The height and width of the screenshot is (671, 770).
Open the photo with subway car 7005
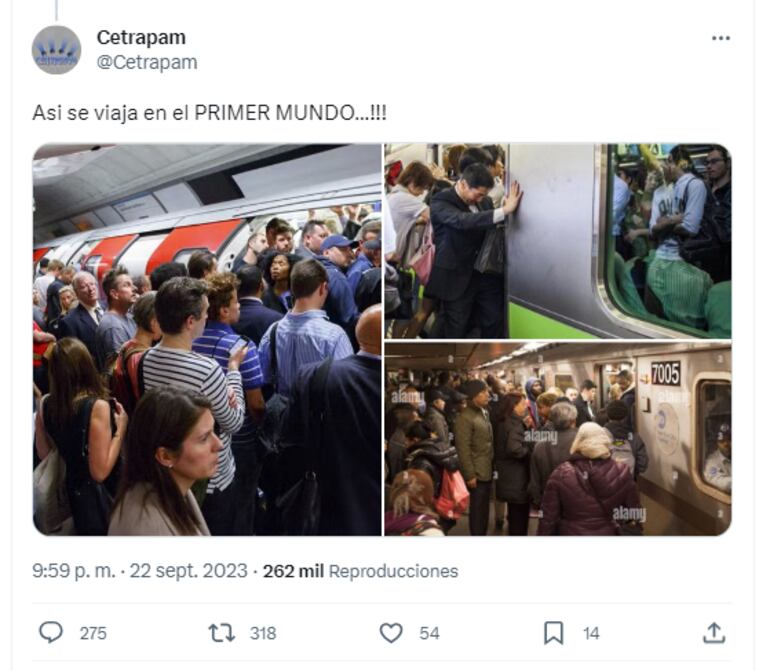click(x=558, y=439)
